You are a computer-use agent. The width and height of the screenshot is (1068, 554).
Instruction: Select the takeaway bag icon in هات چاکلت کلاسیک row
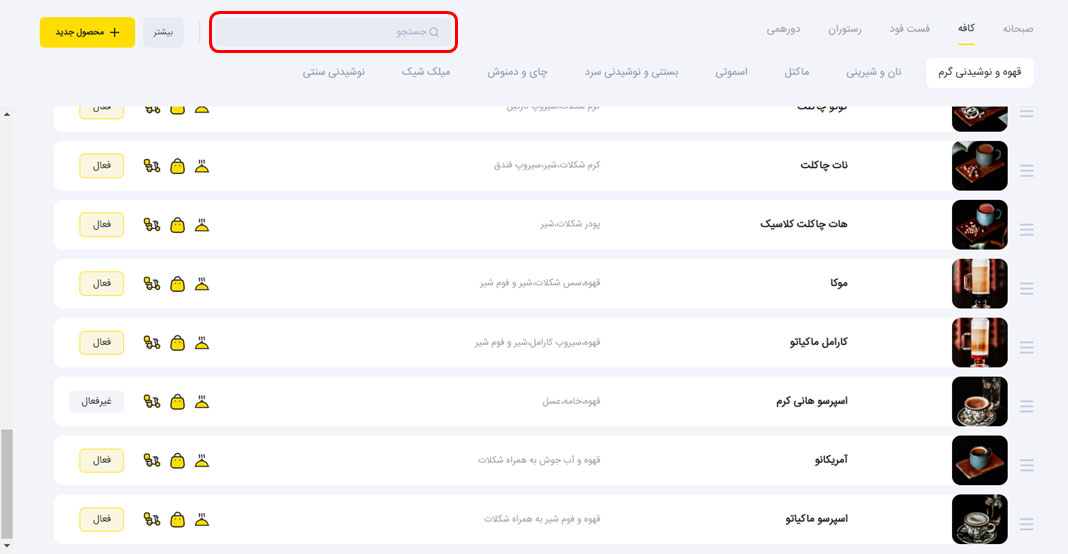pyautogui.click(x=177, y=225)
